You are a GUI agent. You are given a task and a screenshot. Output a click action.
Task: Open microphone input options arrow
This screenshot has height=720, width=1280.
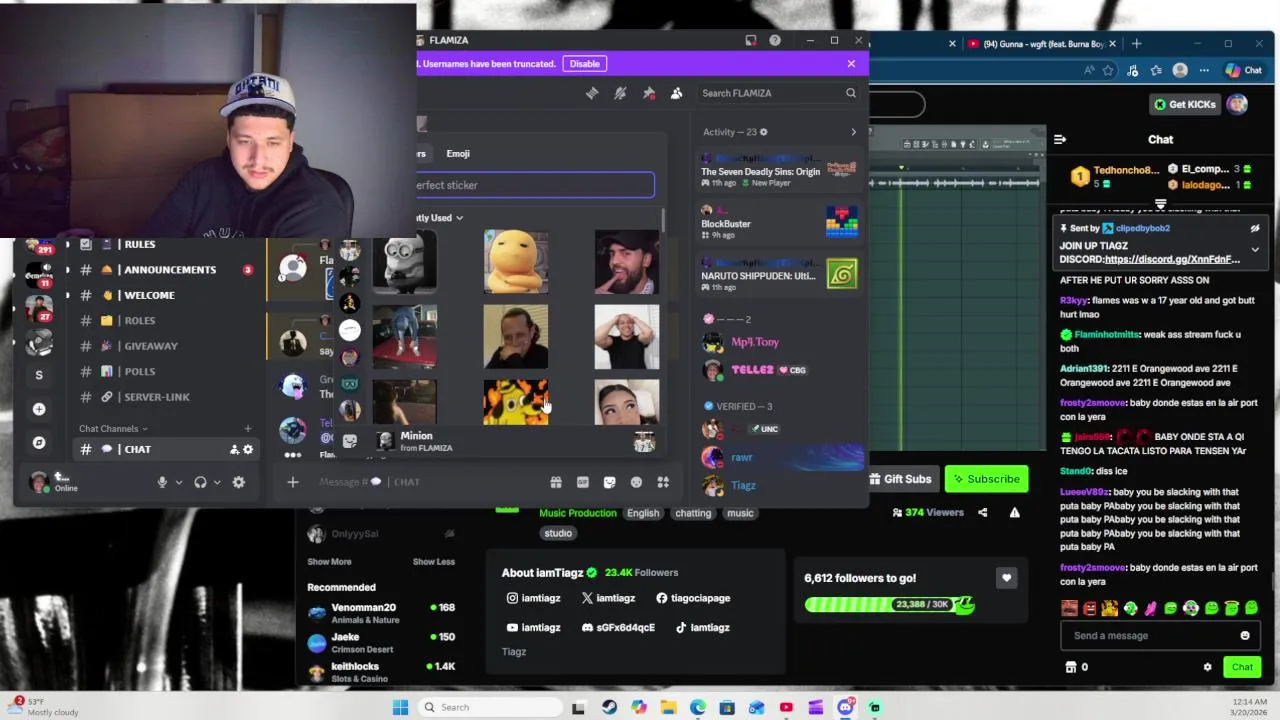click(x=179, y=483)
